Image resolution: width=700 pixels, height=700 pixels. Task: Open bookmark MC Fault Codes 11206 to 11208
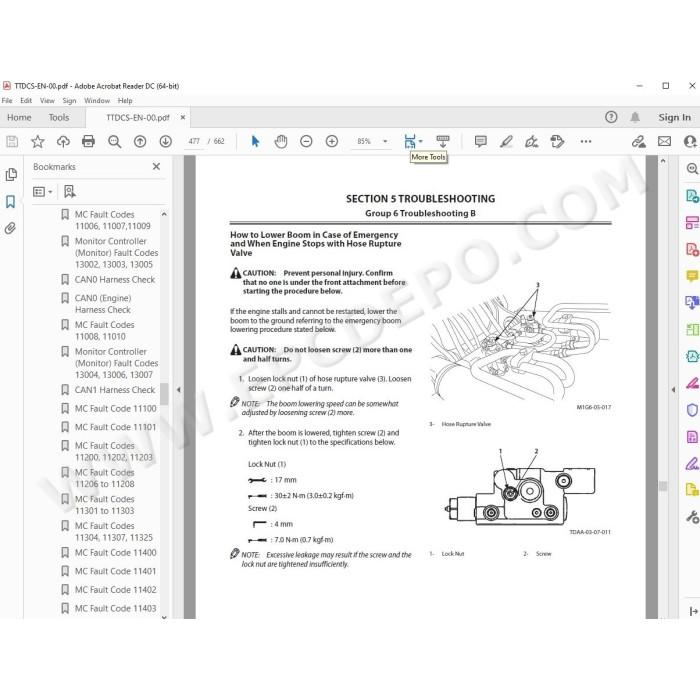104,478
